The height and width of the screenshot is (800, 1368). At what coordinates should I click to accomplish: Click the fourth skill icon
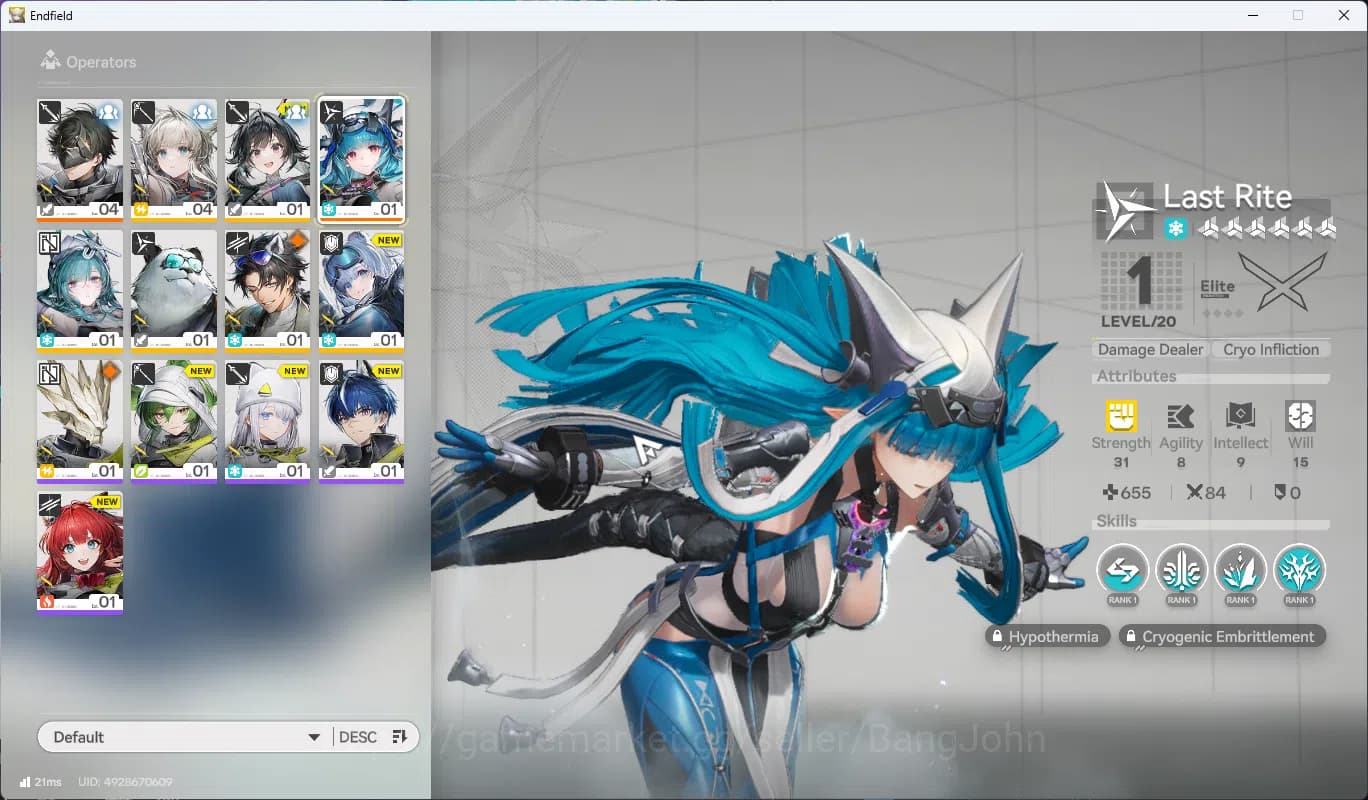(x=1299, y=570)
